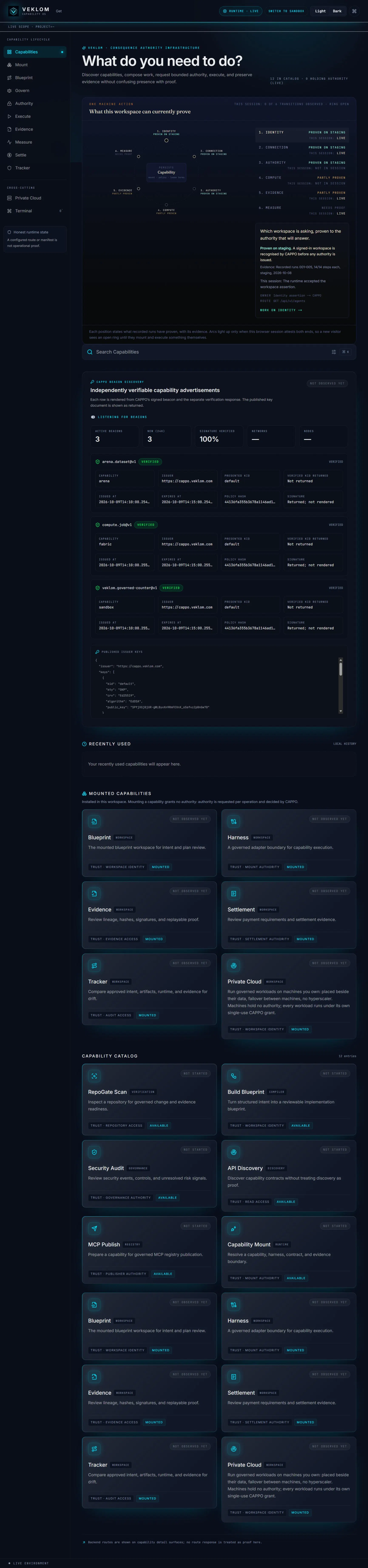This screenshot has width=368, height=1568.
Task: Click the Tracker shield icon in sidebar
Action: pos(9,168)
